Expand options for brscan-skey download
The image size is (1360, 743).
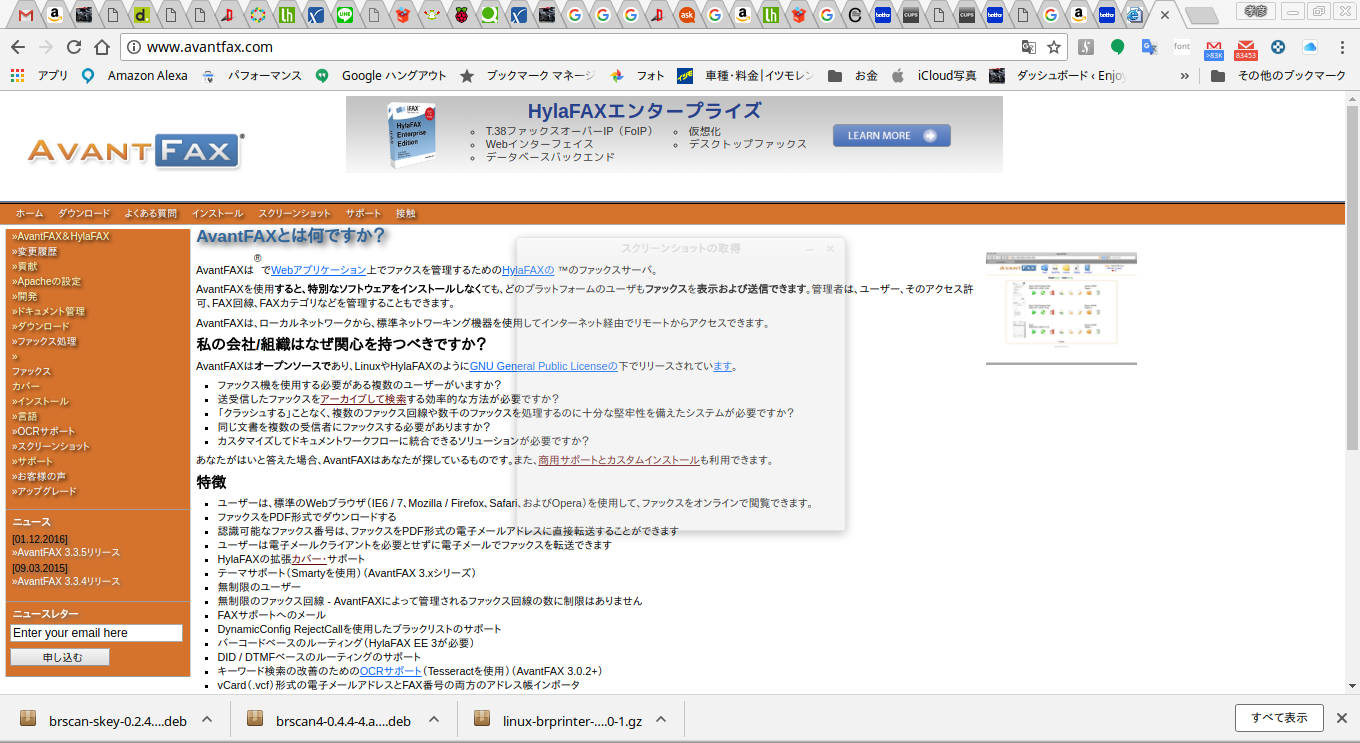[207, 720]
